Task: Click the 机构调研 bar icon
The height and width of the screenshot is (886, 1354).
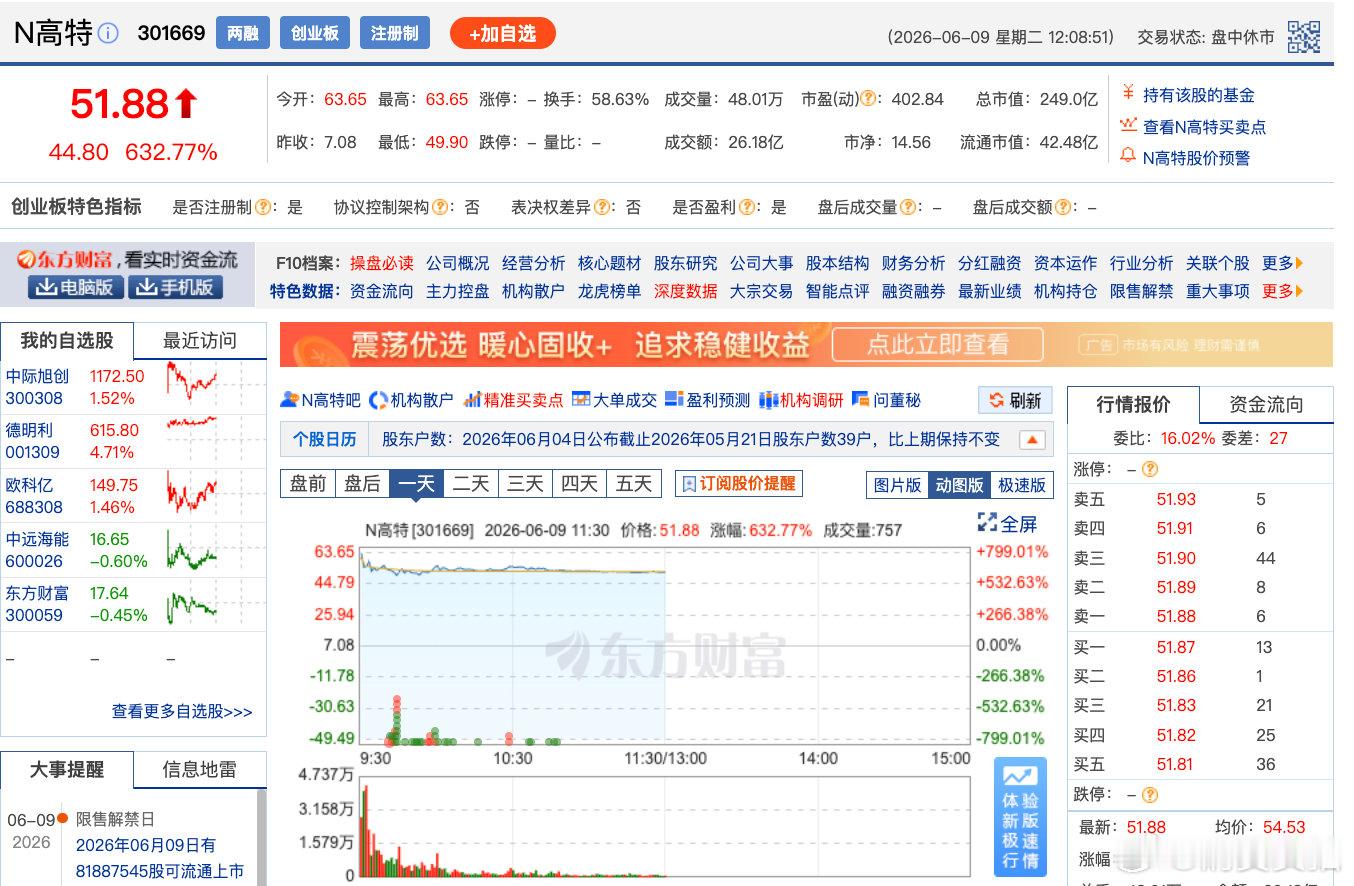Action: 768,400
